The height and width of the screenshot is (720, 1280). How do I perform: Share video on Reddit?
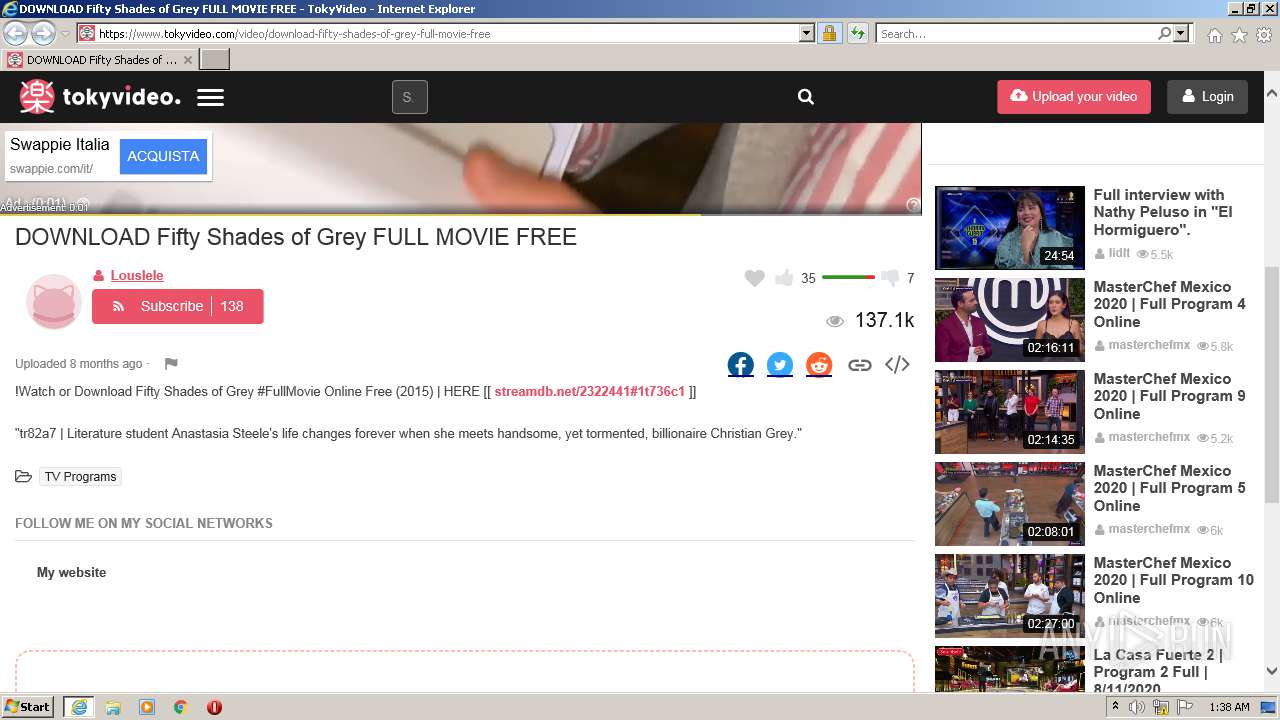[x=819, y=365]
